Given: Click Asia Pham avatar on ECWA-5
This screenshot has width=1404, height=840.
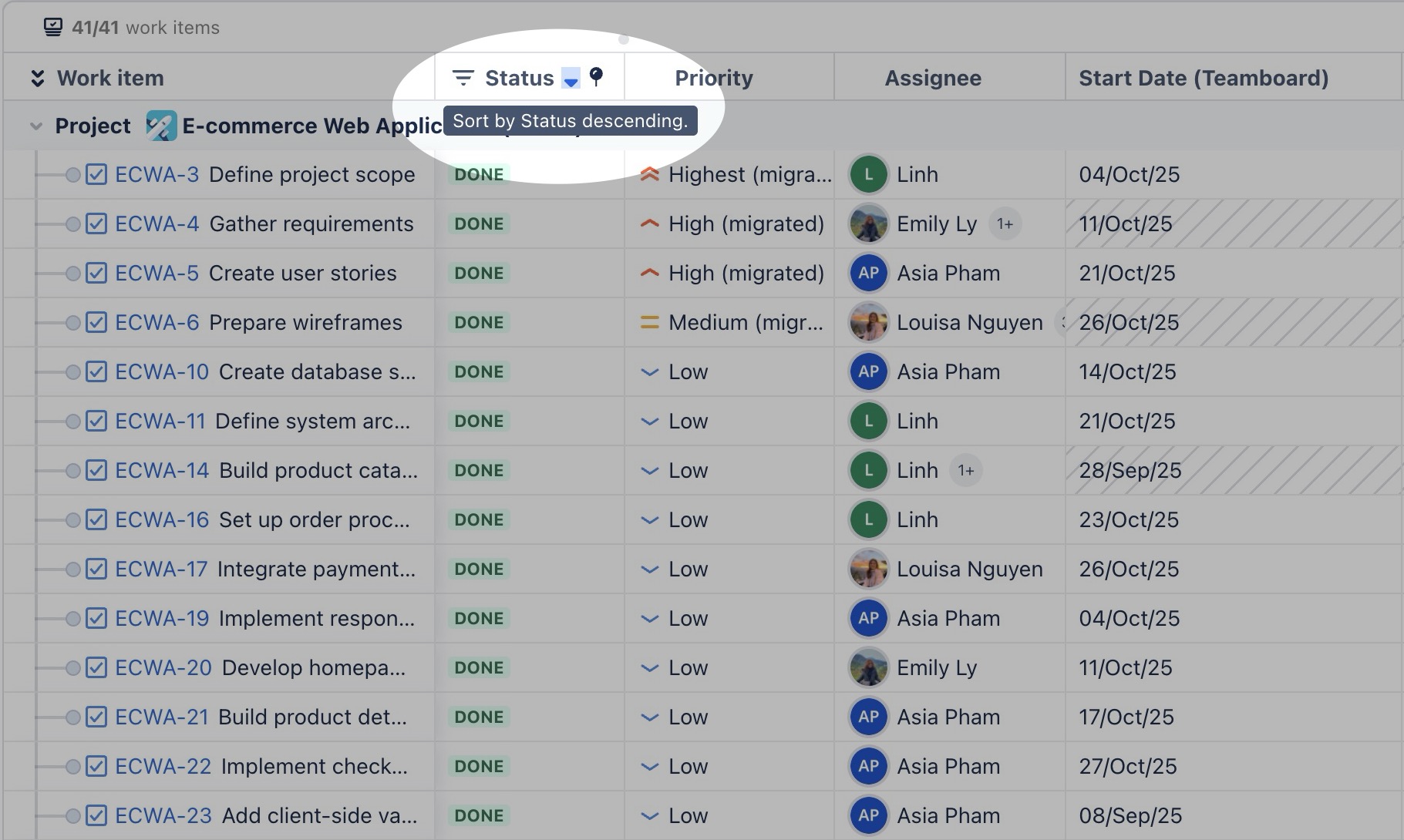Looking at the screenshot, I should point(869,274).
